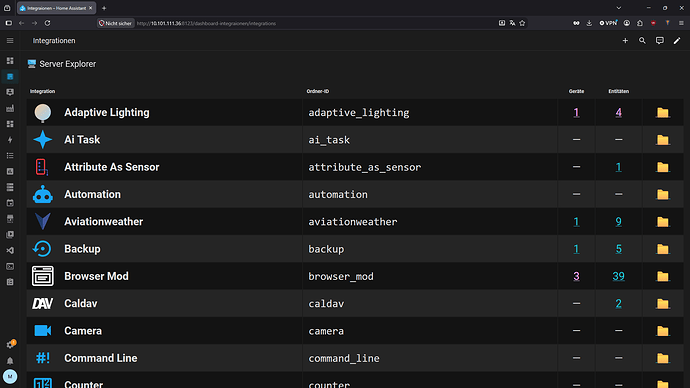Click Aviationweather entity count 9

coord(618,222)
